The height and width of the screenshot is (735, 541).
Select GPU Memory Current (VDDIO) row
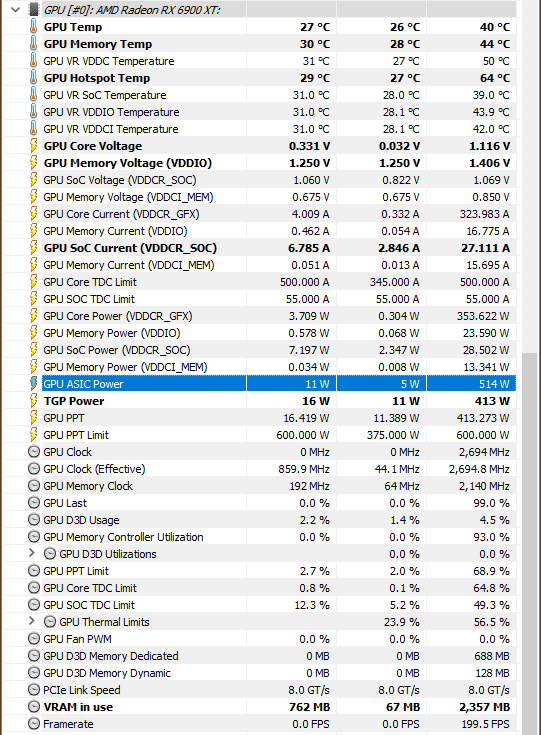[x=260, y=231]
